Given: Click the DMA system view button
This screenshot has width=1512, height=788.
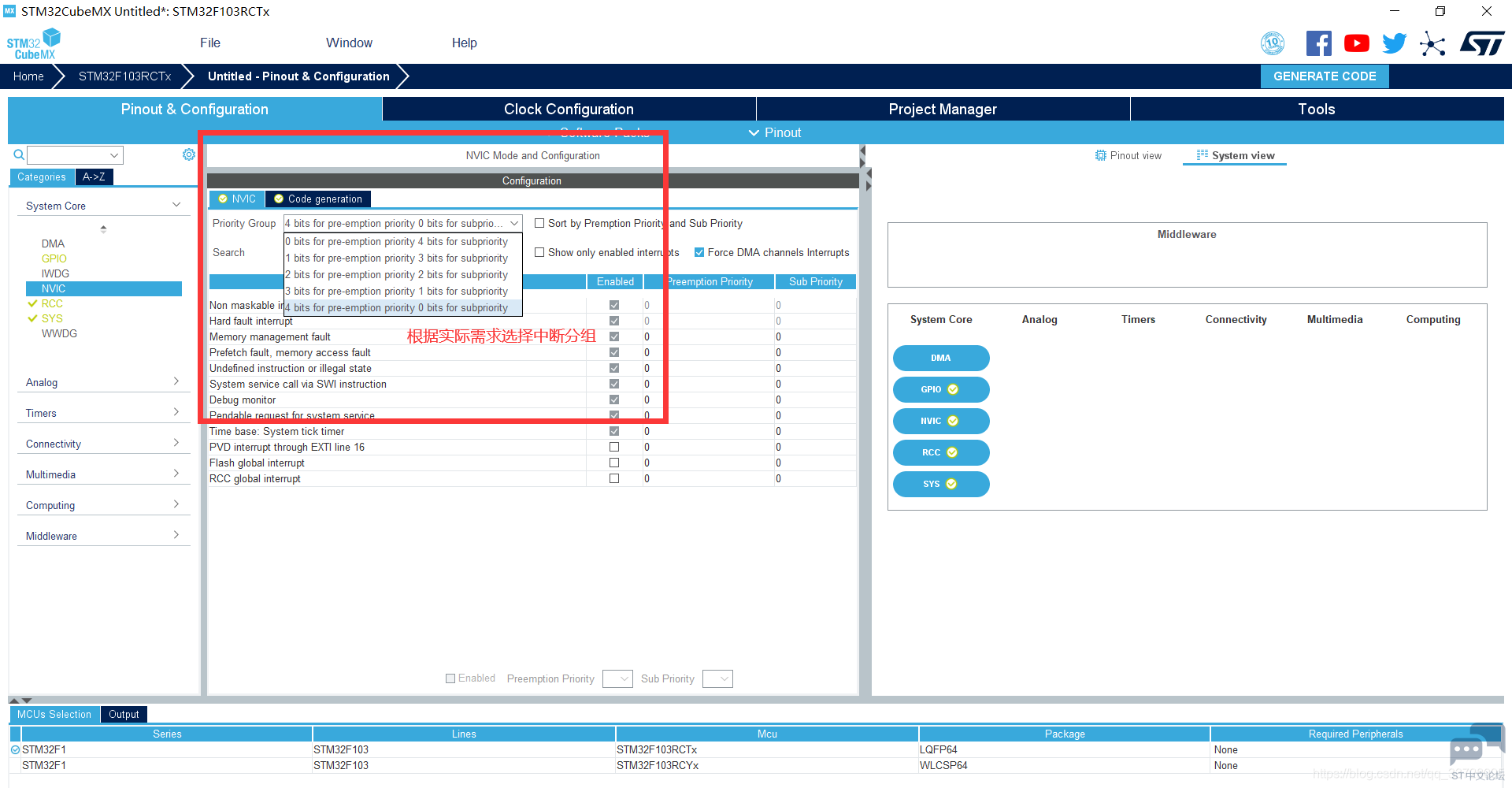Looking at the screenshot, I should click(x=941, y=358).
